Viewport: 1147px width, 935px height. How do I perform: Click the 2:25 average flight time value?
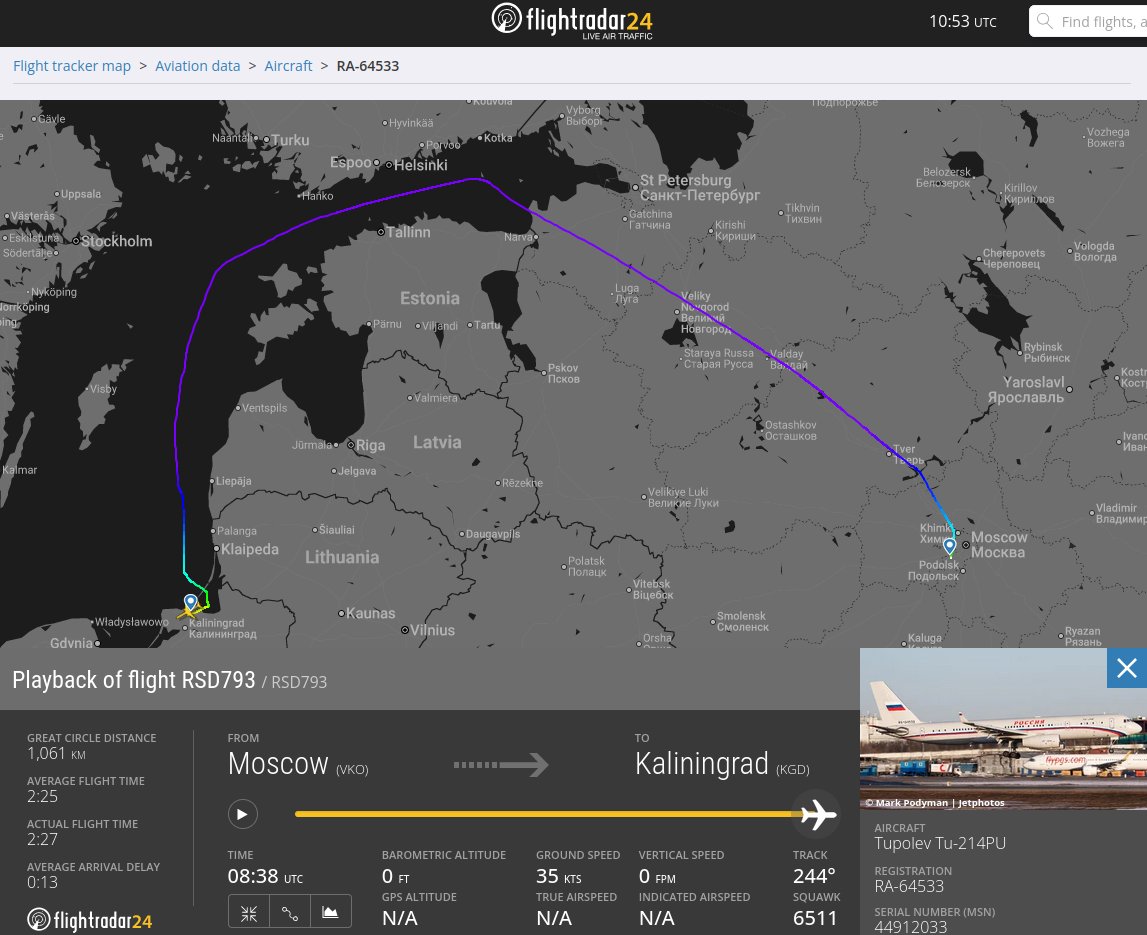coord(42,796)
